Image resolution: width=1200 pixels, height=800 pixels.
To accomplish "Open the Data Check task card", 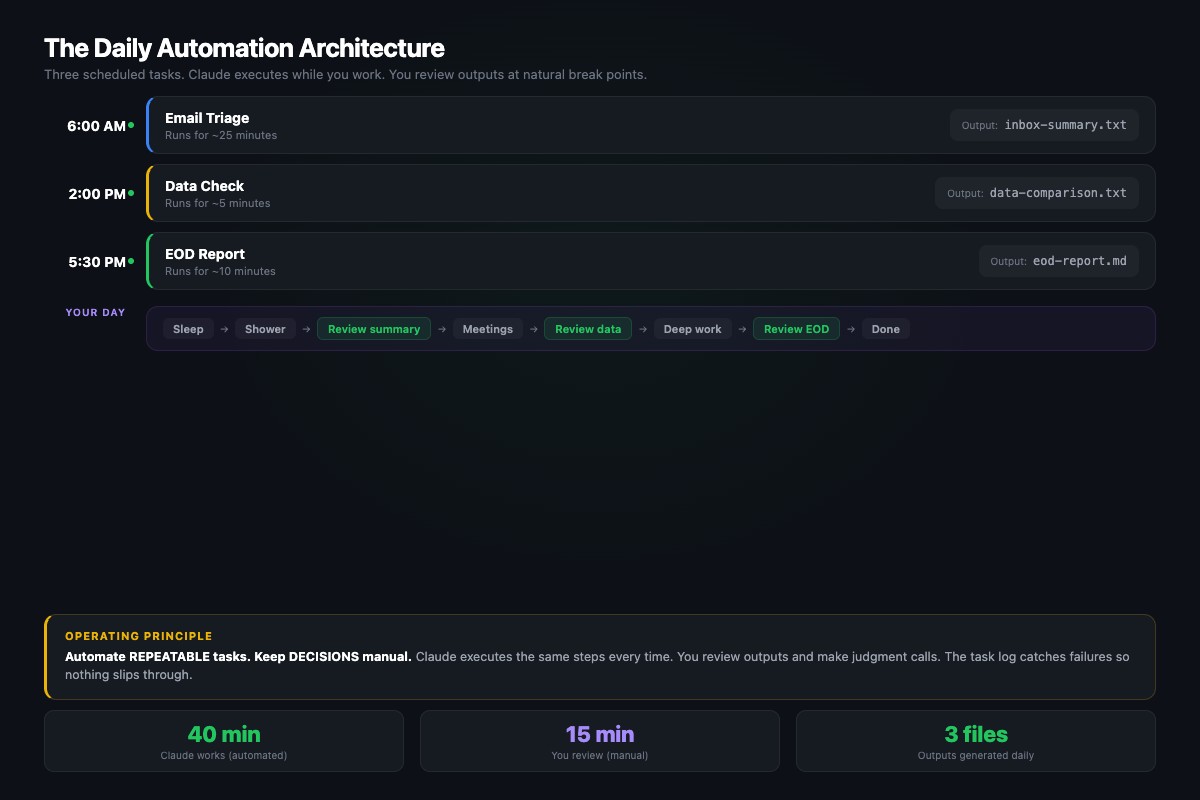I will click(x=650, y=193).
